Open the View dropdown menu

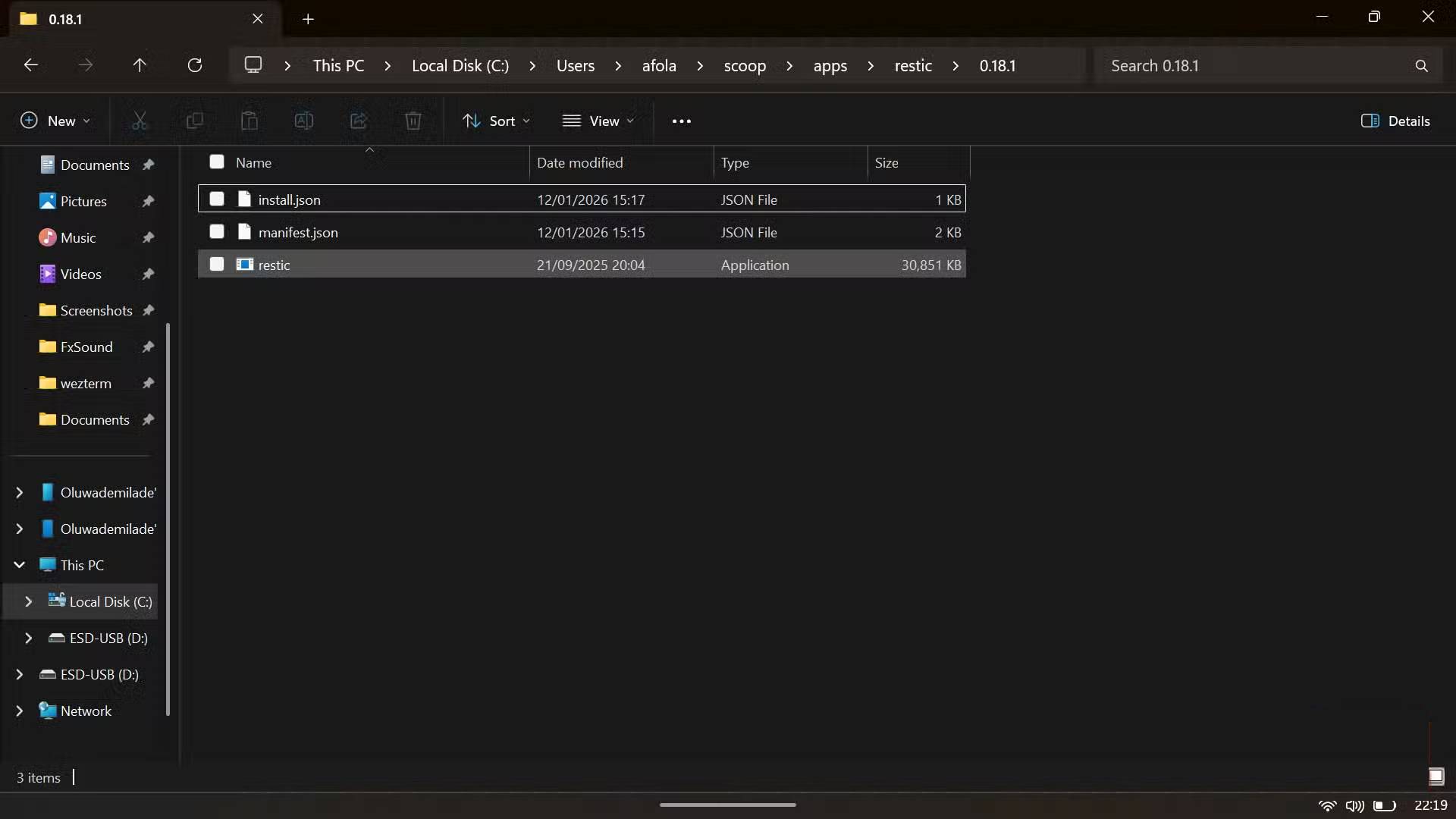click(x=598, y=121)
